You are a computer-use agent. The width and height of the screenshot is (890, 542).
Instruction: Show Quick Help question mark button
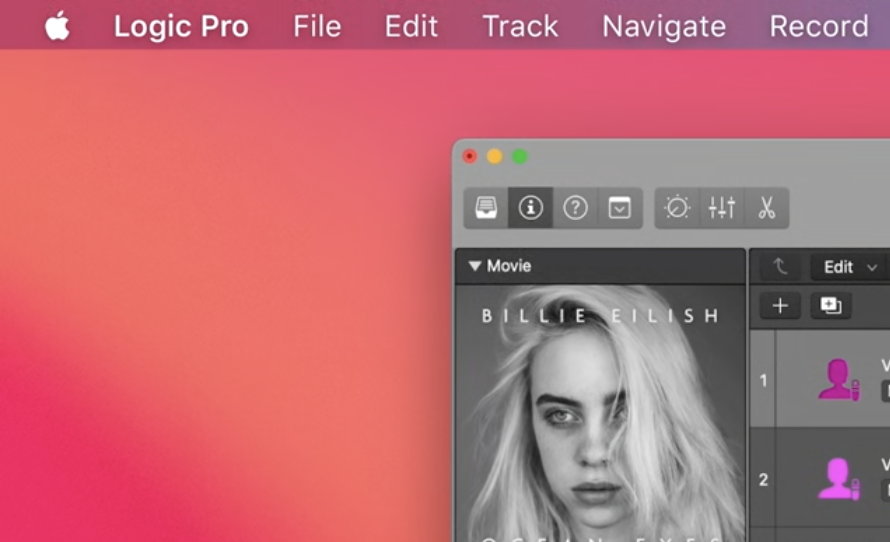point(575,208)
